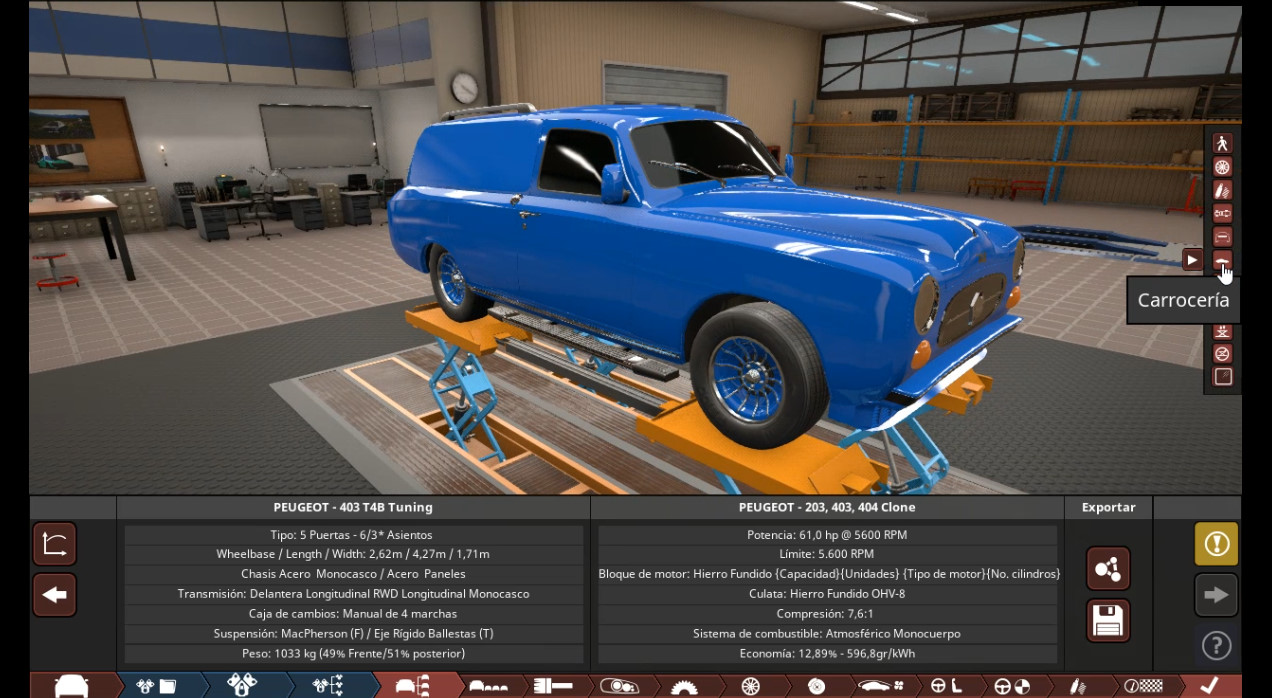Screen dimensions: 1272x698
Task: Click the 'Peso: 1033 kg' row
Action: click(x=353, y=654)
